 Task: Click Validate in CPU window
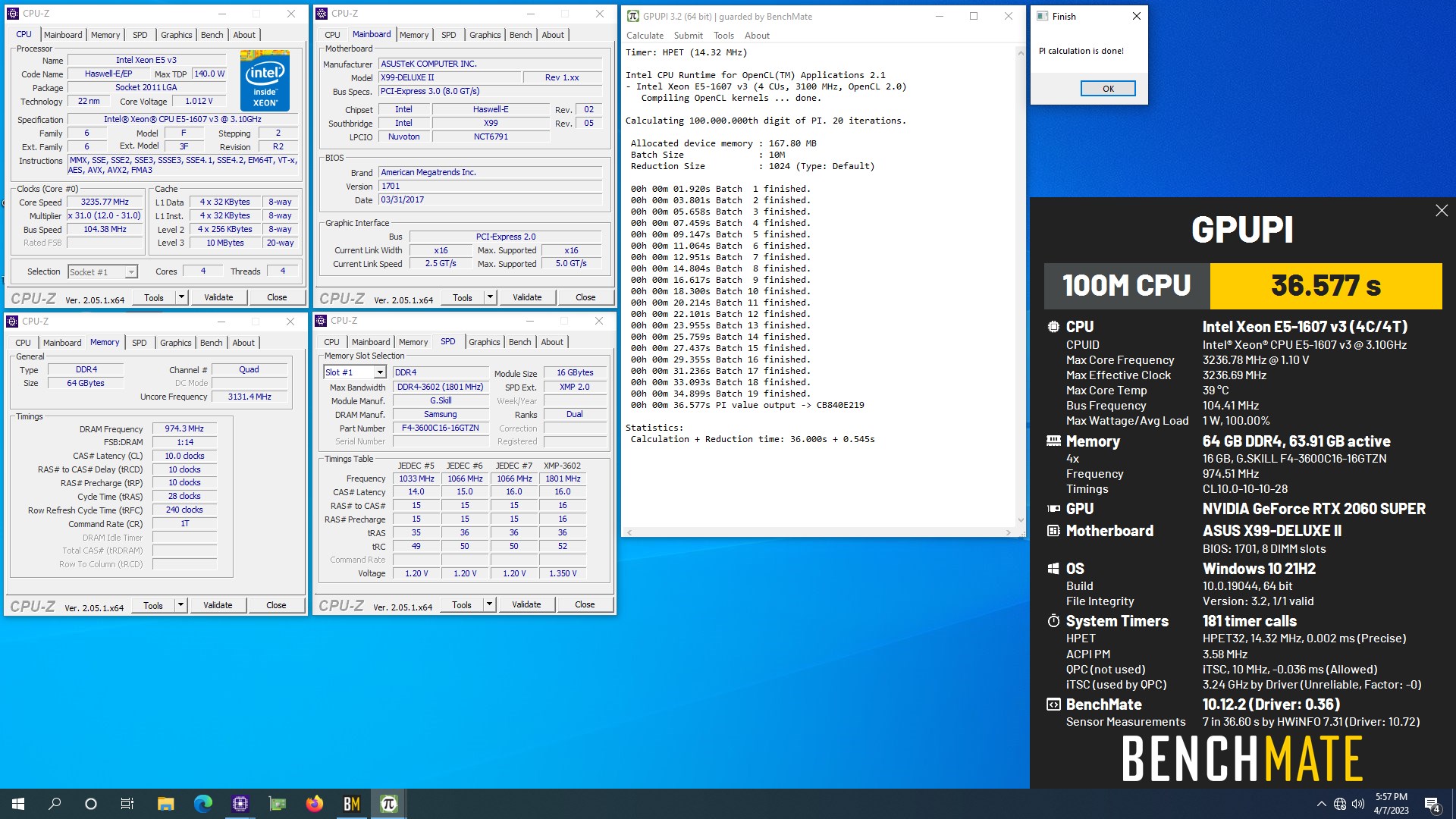(x=218, y=297)
